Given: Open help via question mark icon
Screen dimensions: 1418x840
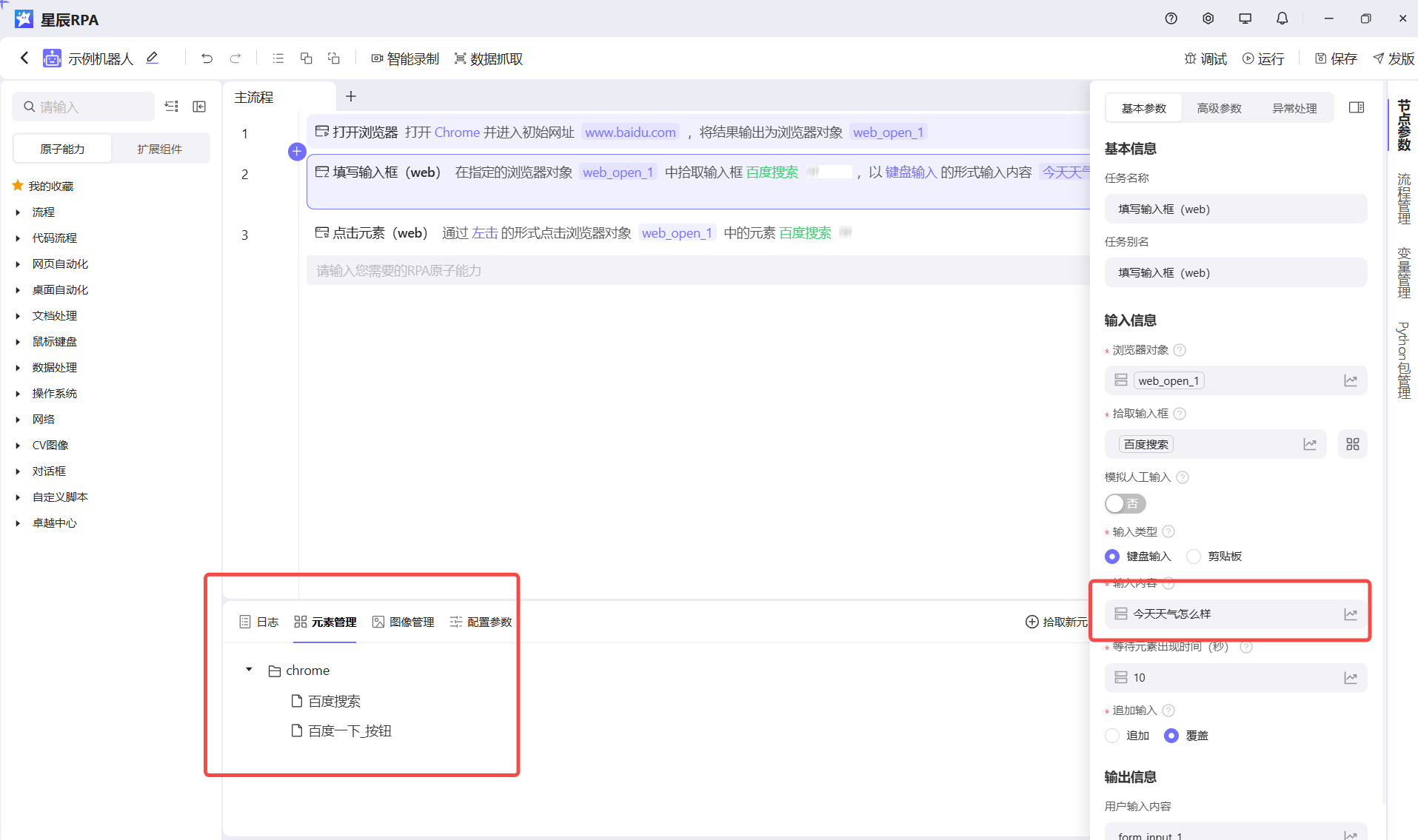Looking at the screenshot, I should 1171,19.
